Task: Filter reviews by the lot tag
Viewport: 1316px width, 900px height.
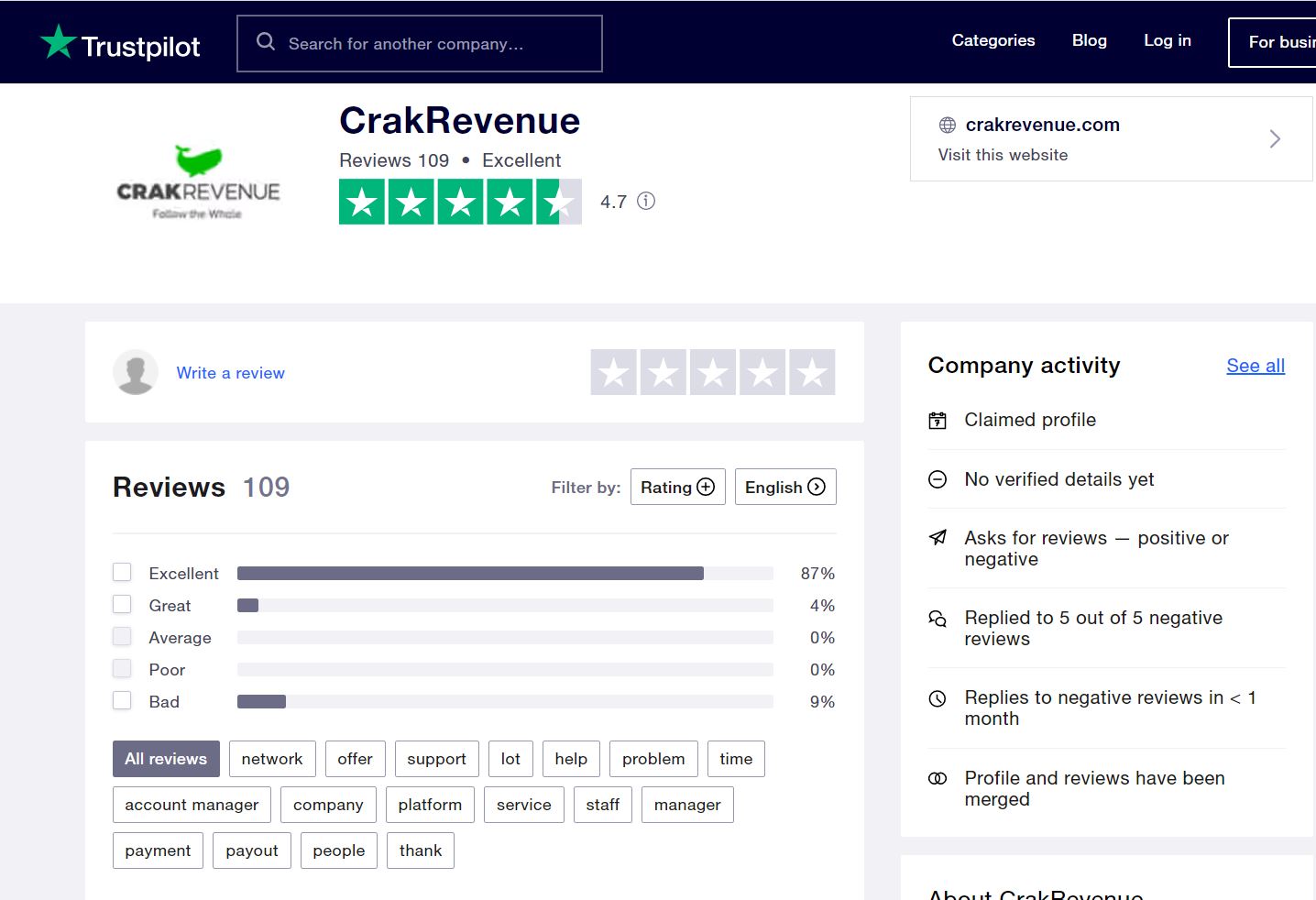Action: tap(510, 759)
